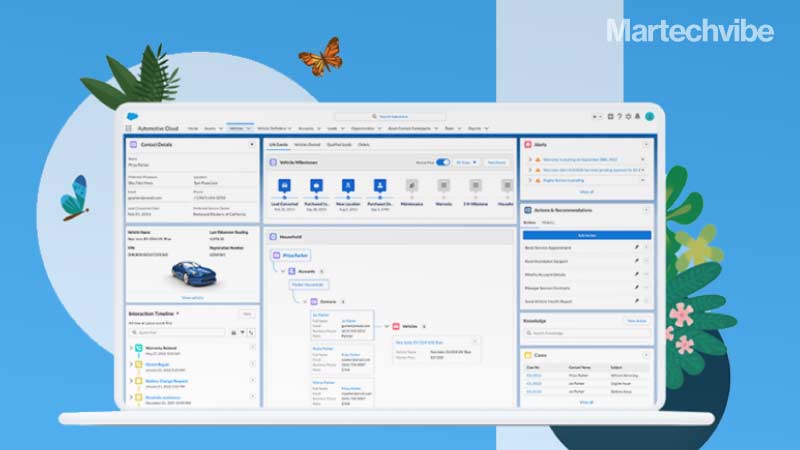
Task: Click the Interaction Timeline search field
Action: (x=177, y=333)
